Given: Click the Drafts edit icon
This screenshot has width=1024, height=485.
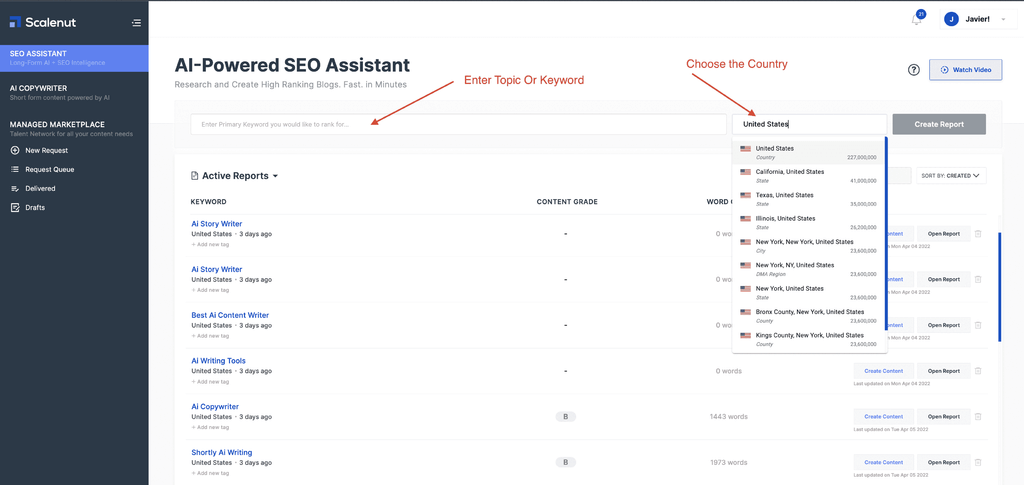Looking at the screenshot, I should [x=15, y=208].
